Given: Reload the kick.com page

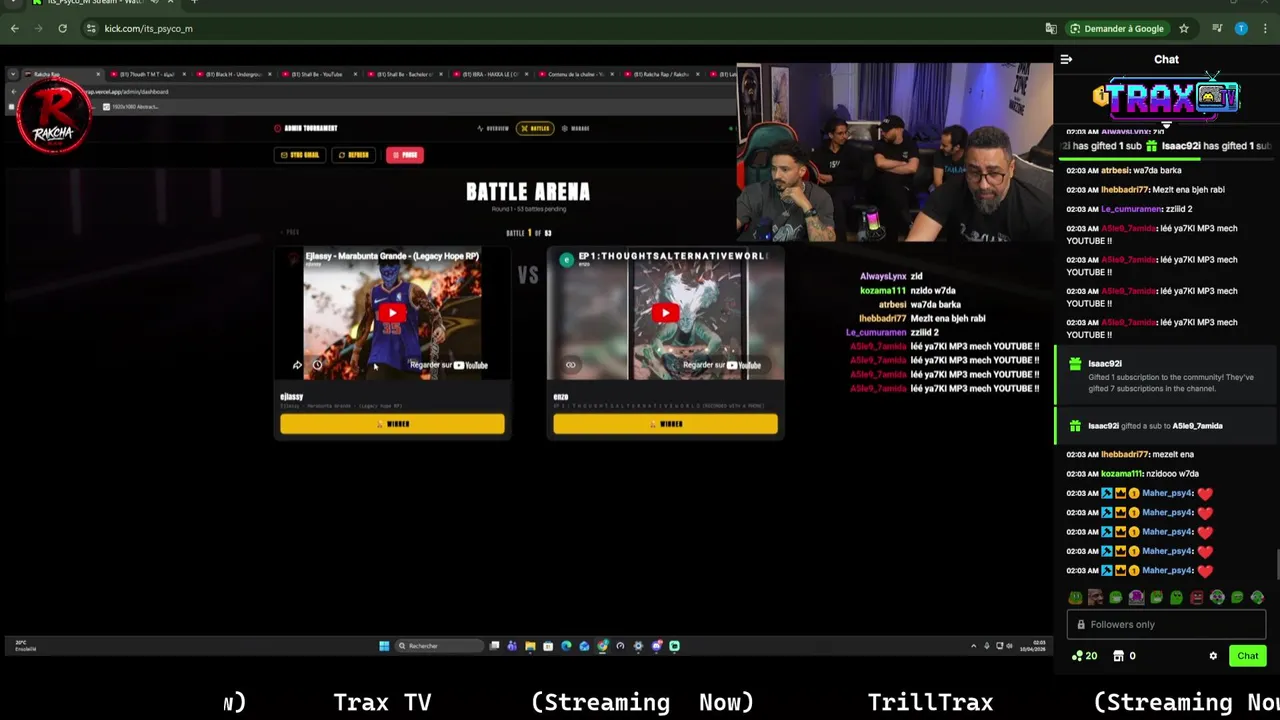Looking at the screenshot, I should pos(62,28).
